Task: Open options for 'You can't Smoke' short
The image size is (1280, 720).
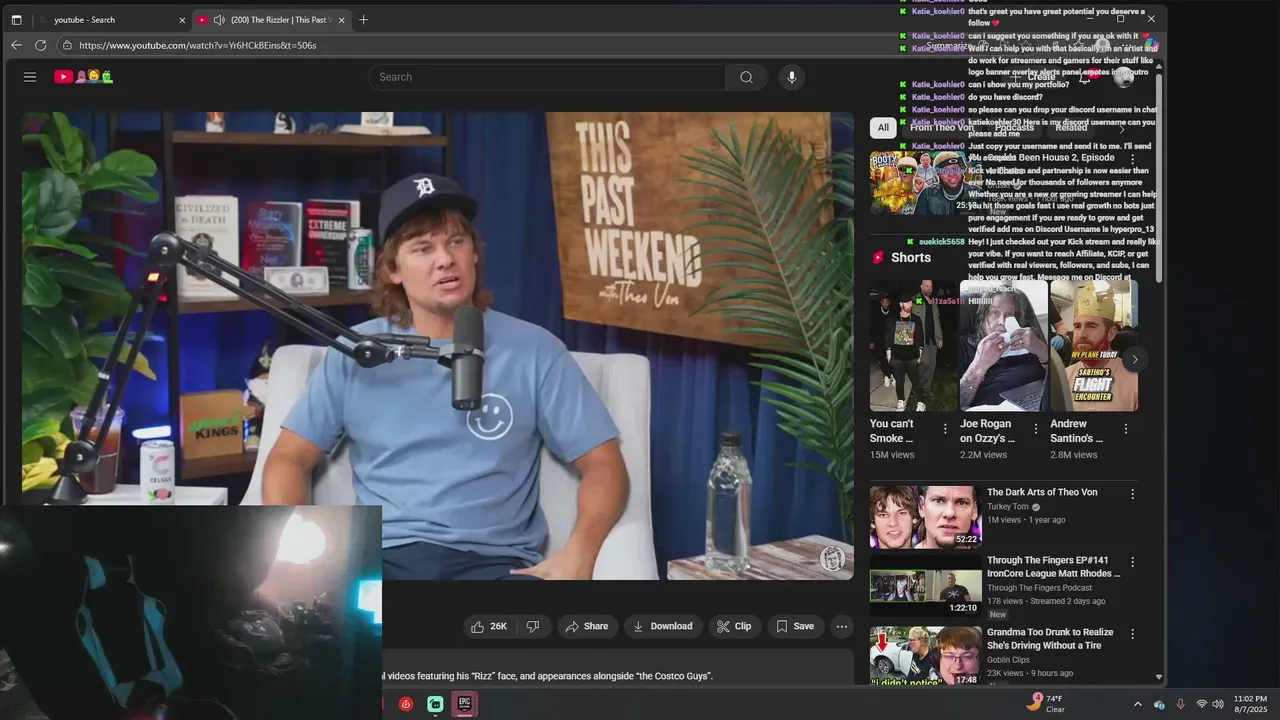Action: (x=945, y=429)
